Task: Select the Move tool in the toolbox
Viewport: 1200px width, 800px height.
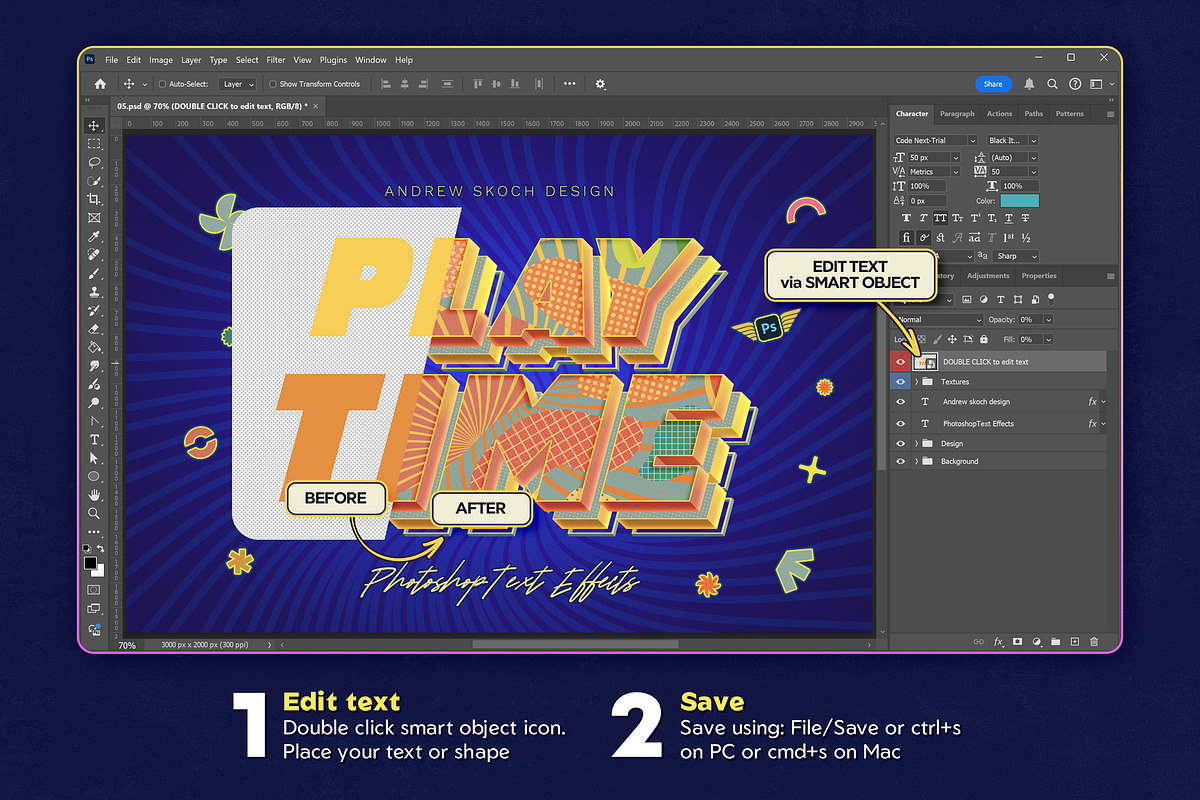Action: (x=94, y=126)
